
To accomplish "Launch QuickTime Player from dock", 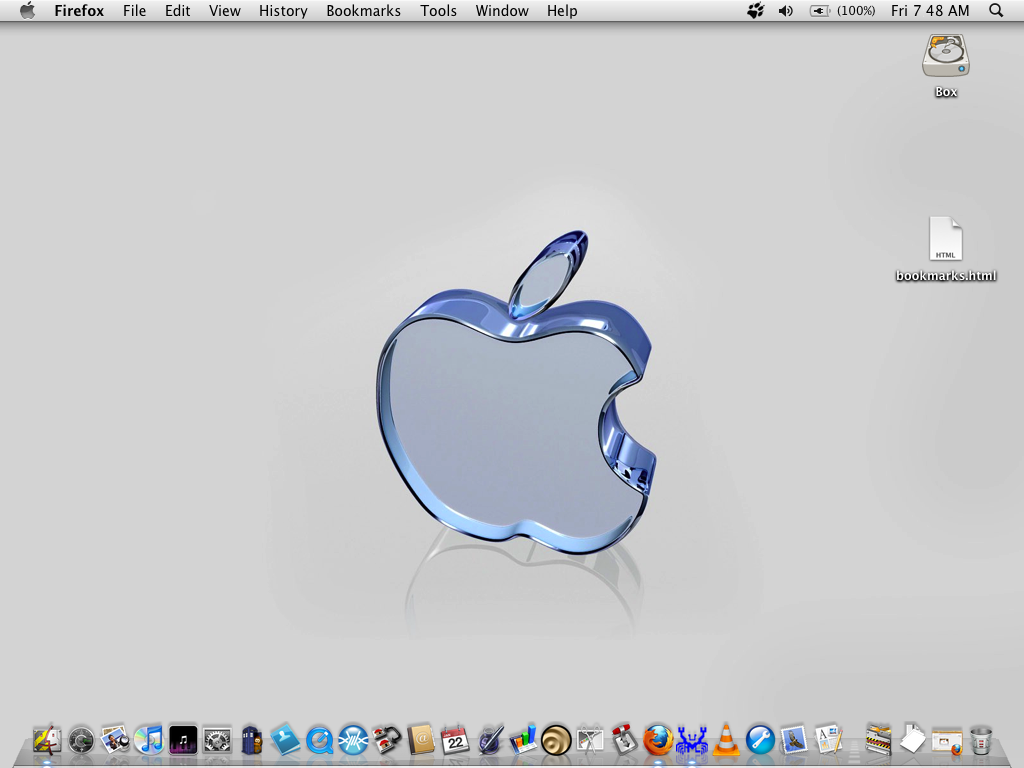I will (x=319, y=741).
